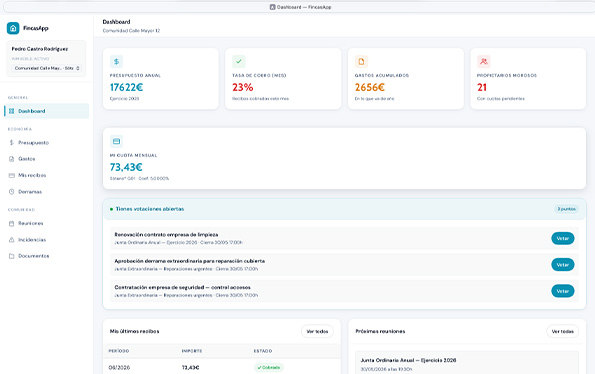Click the dollar icon on Presupuesto Anual card
Screen dimensions: 595x374
coord(116,61)
